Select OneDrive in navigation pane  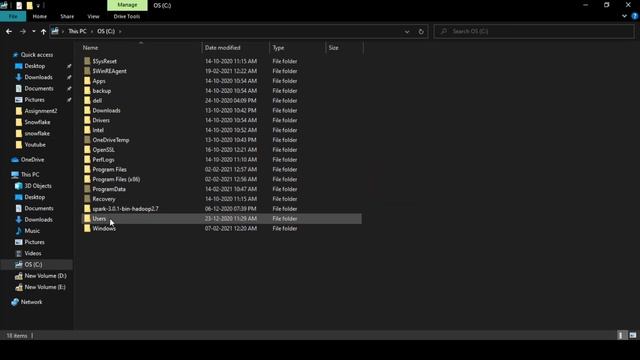tap(32, 160)
